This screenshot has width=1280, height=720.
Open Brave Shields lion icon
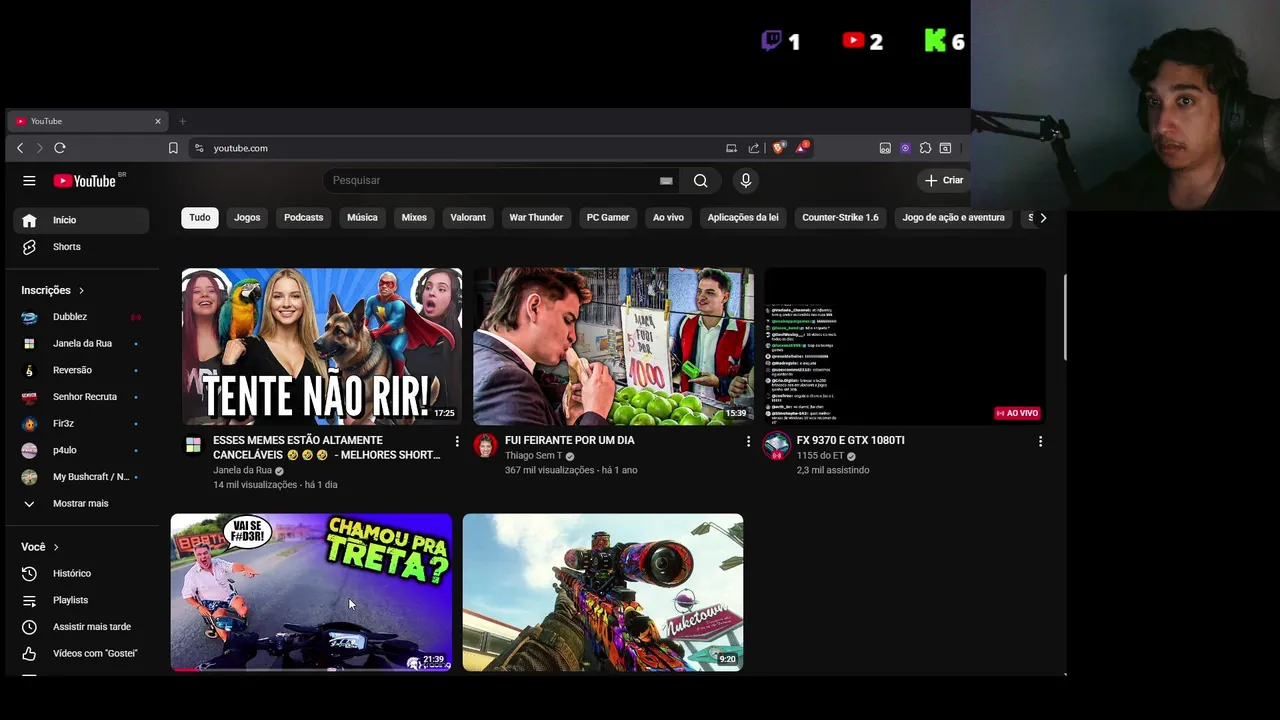click(x=779, y=148)
